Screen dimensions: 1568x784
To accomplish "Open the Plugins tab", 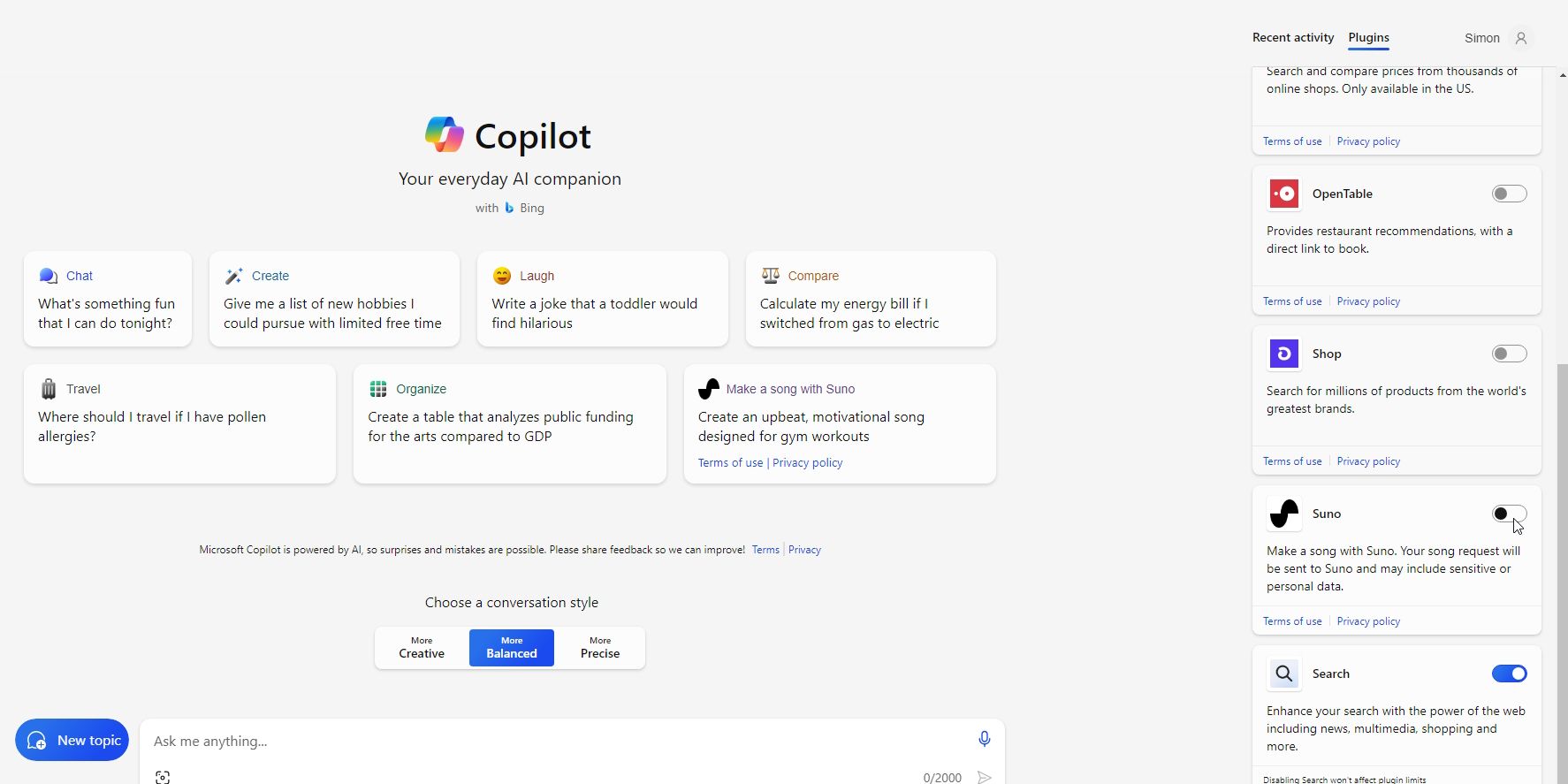I will point(1369,37).
